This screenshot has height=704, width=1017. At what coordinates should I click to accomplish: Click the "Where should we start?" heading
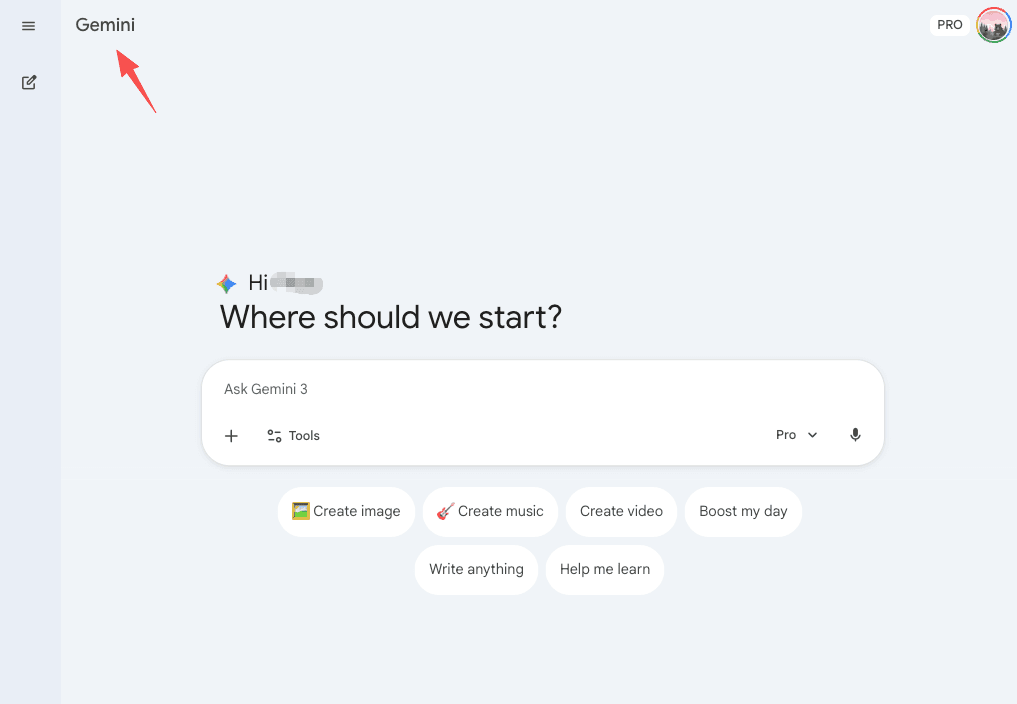(x=391, y=318)
